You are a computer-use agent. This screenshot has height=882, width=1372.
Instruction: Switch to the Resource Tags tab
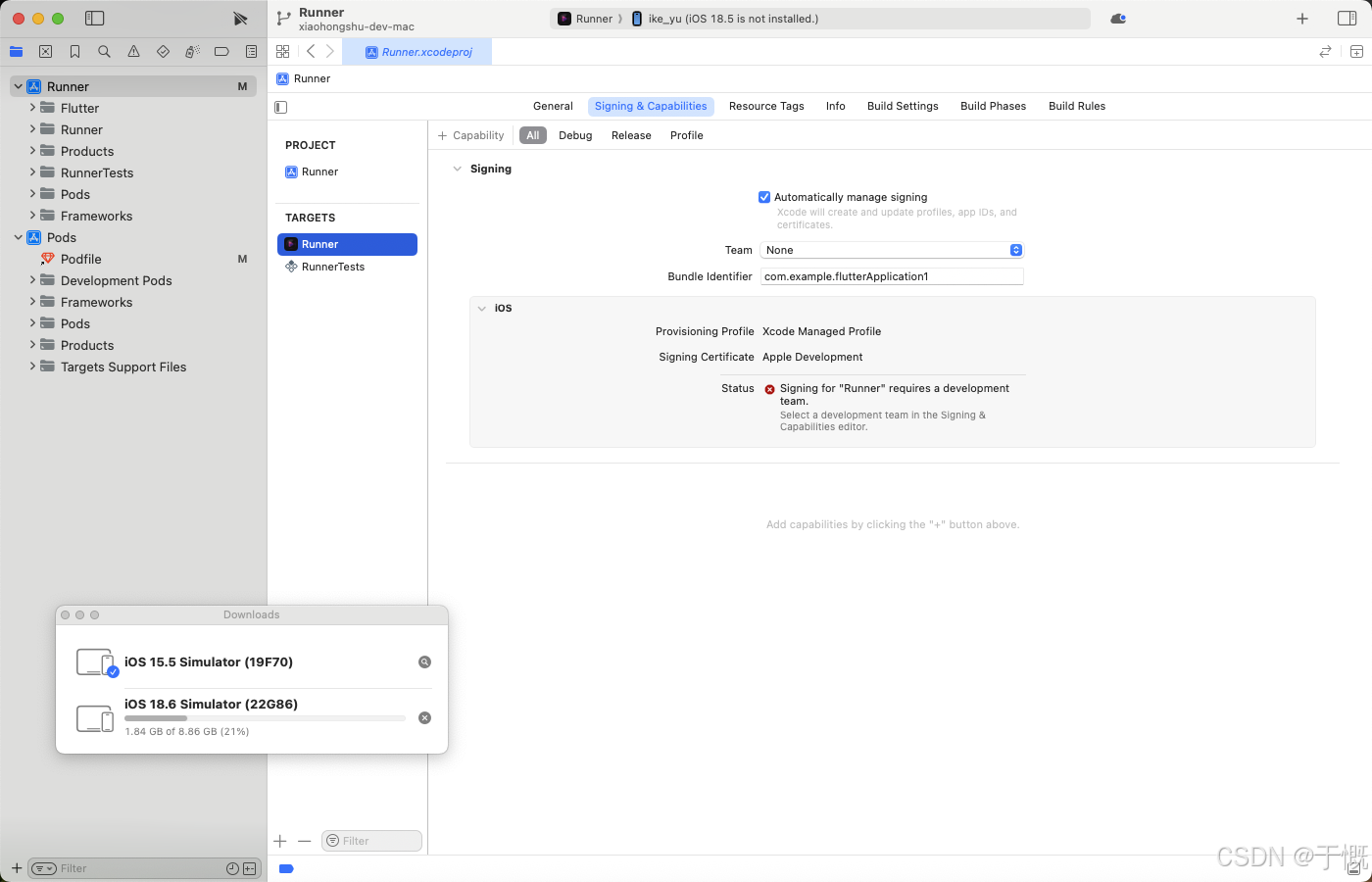[x=766, y=106]
